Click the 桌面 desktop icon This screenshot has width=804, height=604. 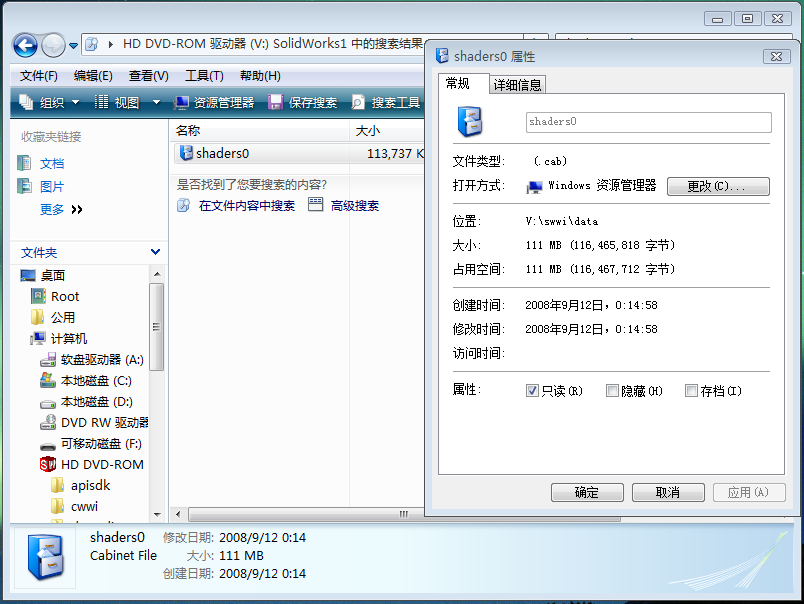pos(28,275)
